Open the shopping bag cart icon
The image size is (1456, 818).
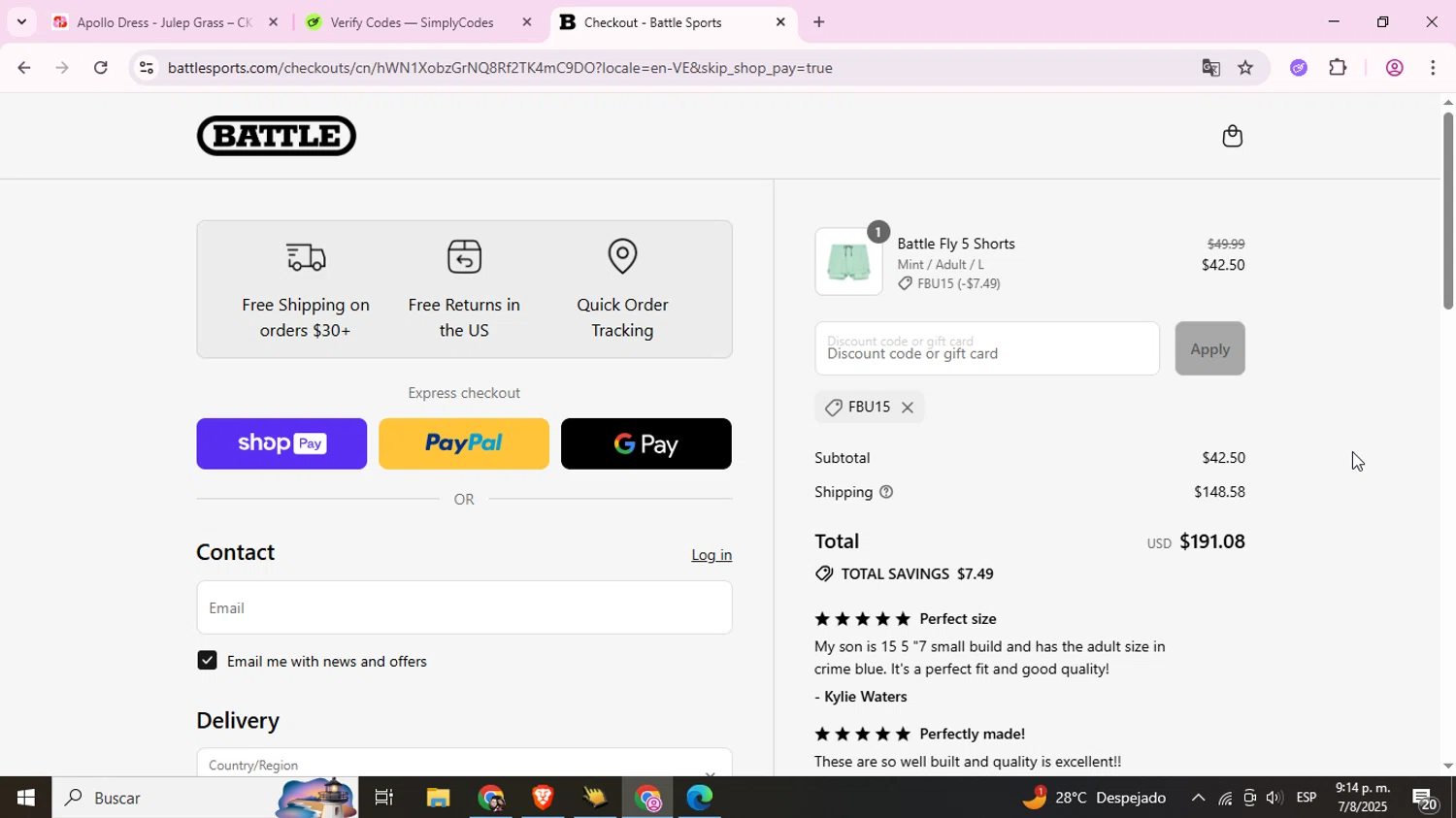click(1232, 136)
